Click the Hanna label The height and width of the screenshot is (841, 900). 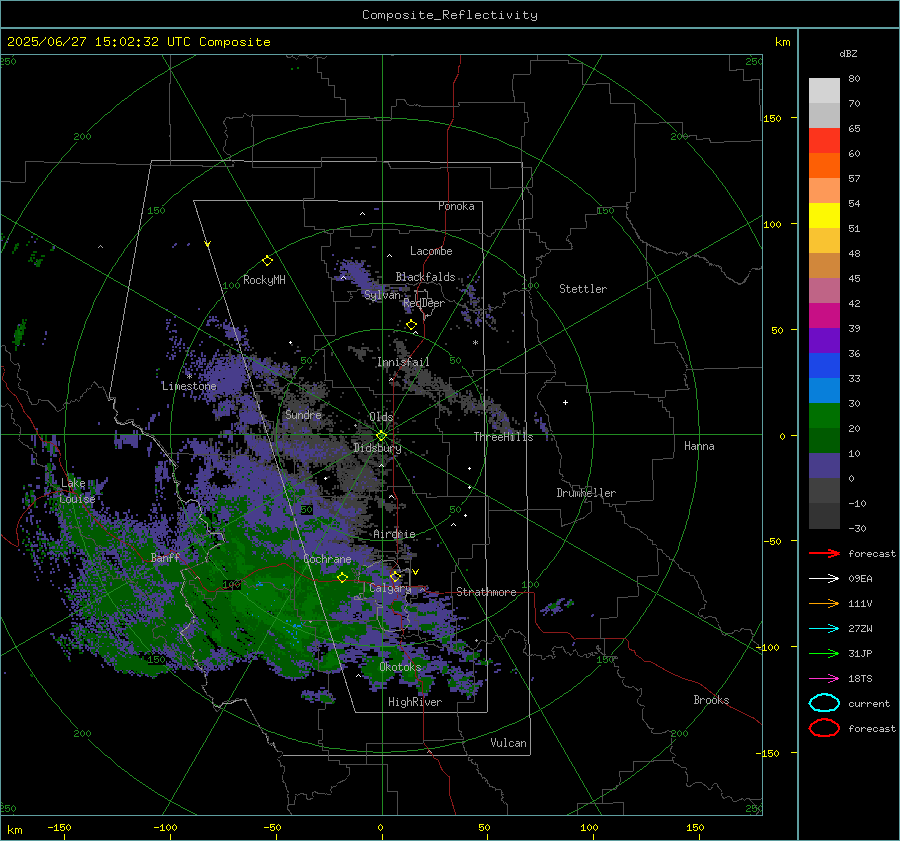699,446
